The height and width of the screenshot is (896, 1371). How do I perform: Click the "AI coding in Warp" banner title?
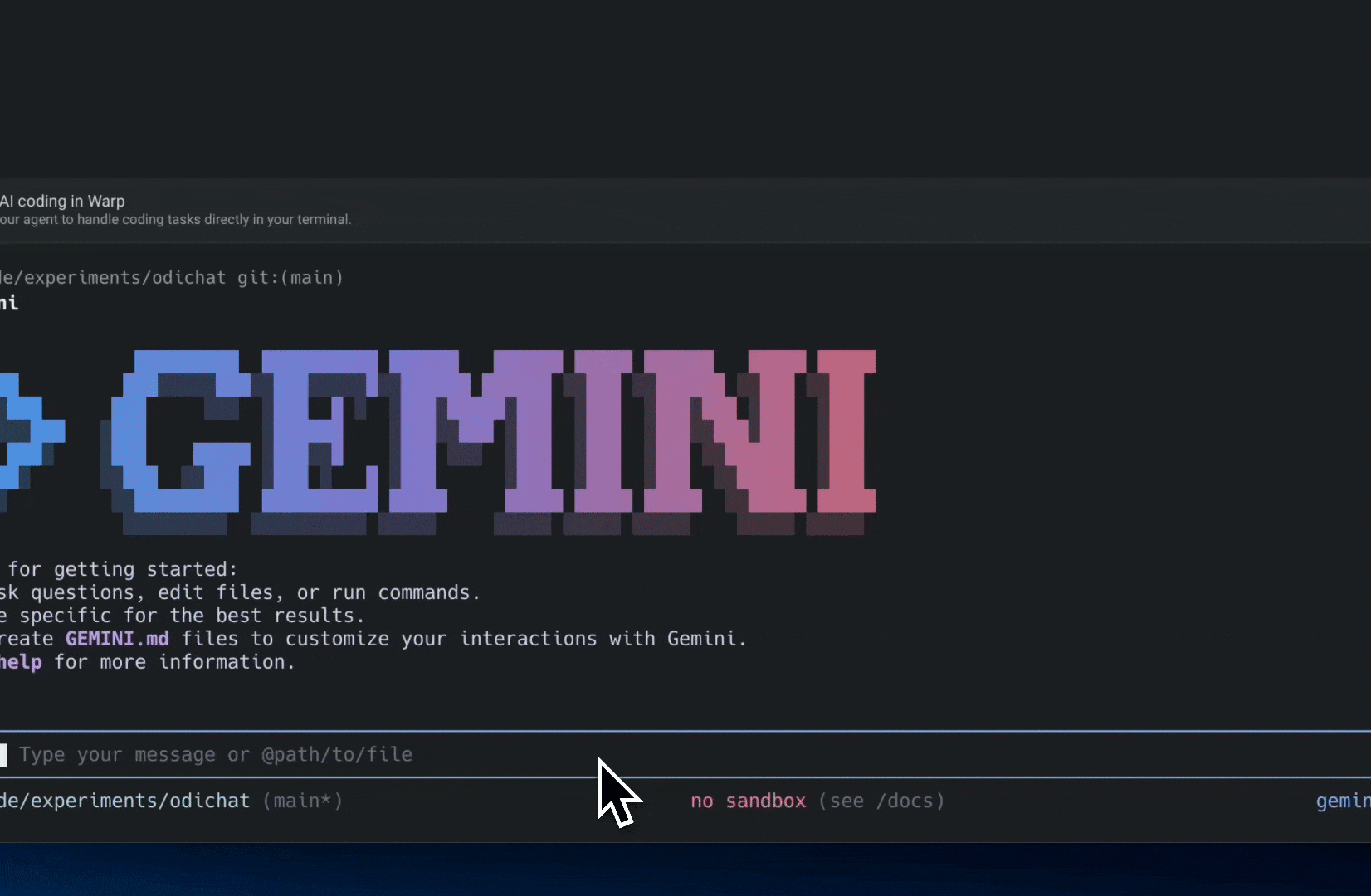click(62, 201)
